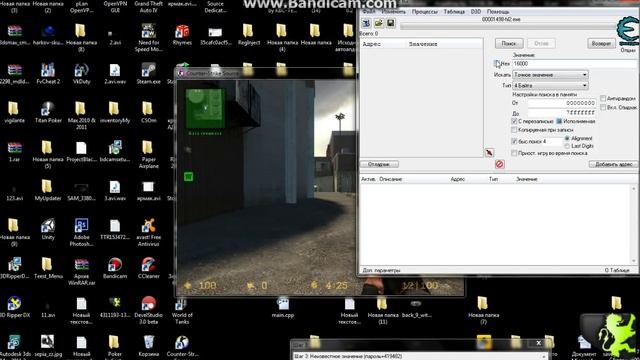Image resolution: width=640 pixels, height=360 pixels.
Task: Click the 'Поиск' first scan button
Action: 509,43
